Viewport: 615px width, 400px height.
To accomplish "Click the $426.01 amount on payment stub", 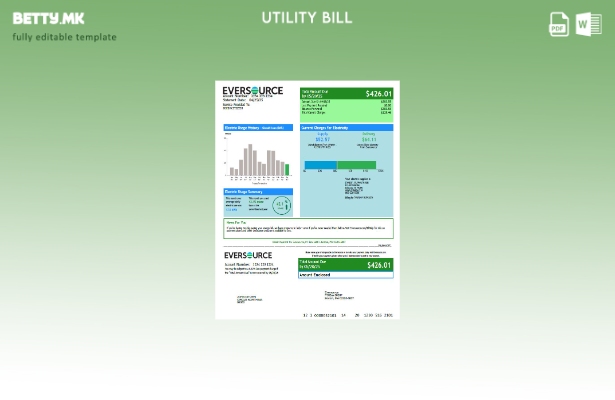I will (378, 265).
